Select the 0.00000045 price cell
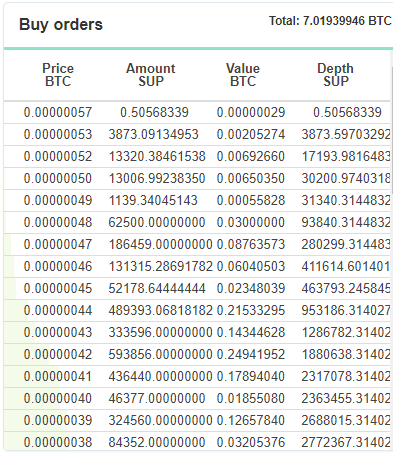The image size is (393, 456). click(x=58, y=288)
